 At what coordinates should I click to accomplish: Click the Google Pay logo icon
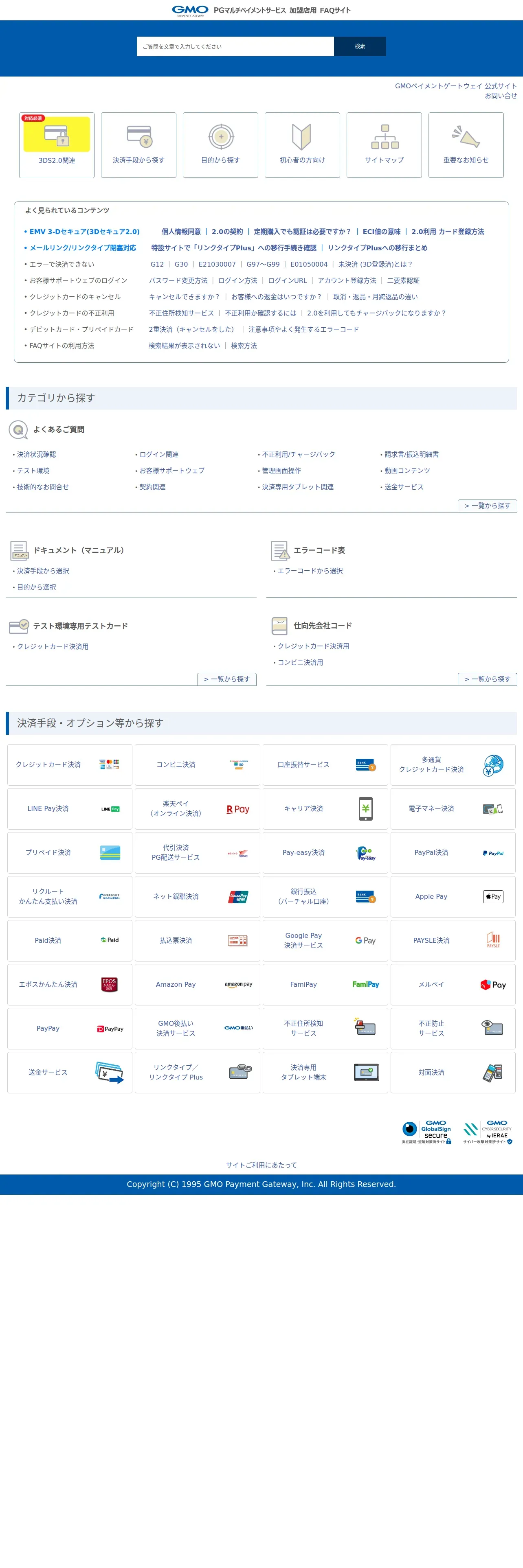click(365, 940)
